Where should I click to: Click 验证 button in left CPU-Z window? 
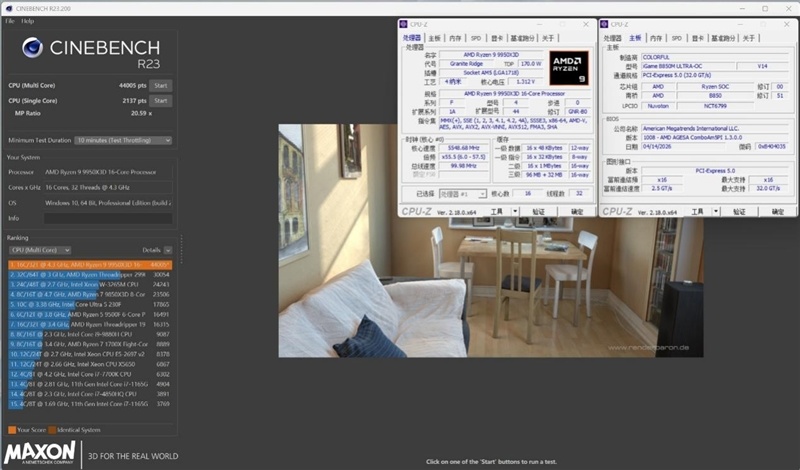(x=538, y=211)
